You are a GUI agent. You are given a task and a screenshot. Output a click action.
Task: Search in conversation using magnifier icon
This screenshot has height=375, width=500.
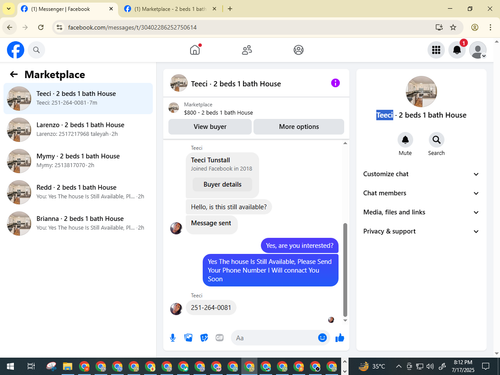coord(436,140)
